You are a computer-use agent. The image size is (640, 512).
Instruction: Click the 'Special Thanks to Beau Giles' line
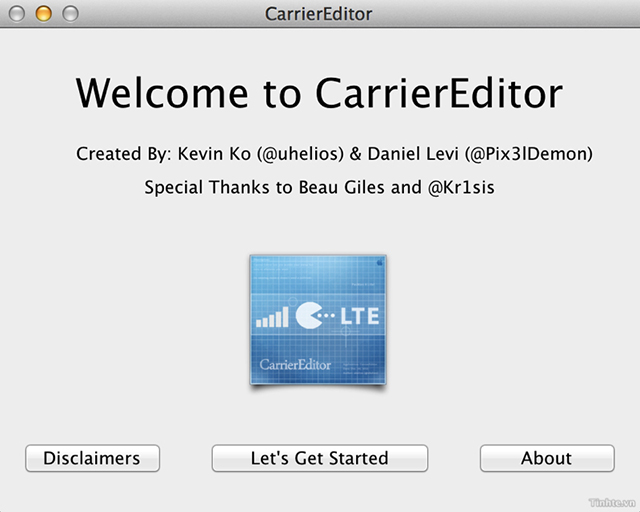[x=319, y=187]
